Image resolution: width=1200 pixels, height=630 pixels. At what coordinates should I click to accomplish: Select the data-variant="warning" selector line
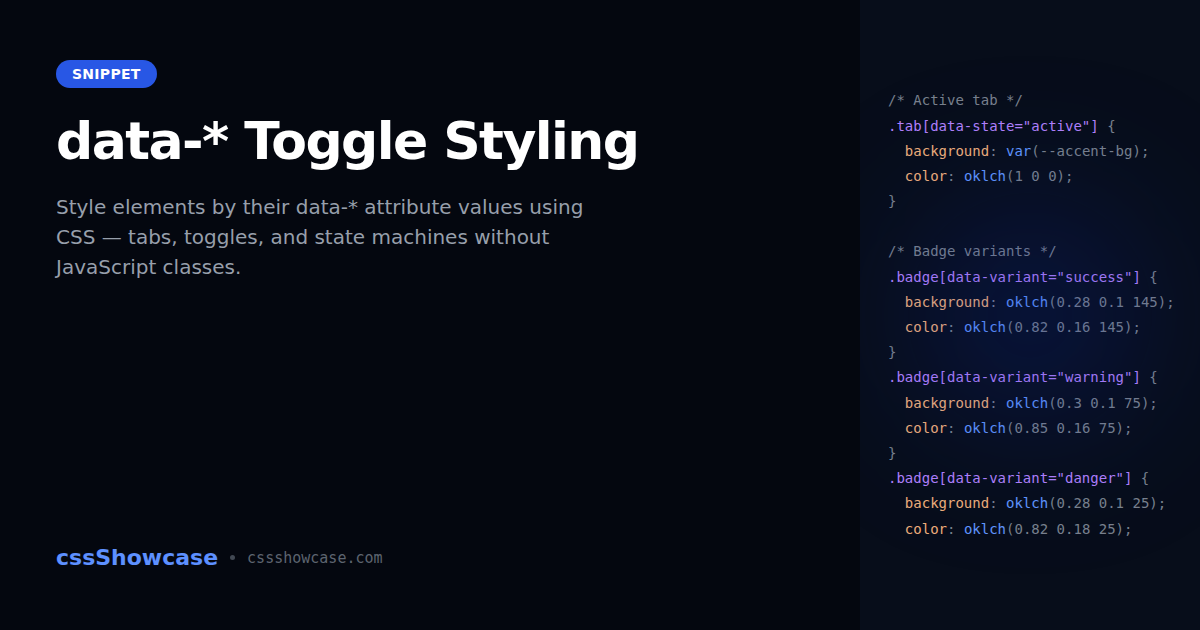pos(1022,377)
